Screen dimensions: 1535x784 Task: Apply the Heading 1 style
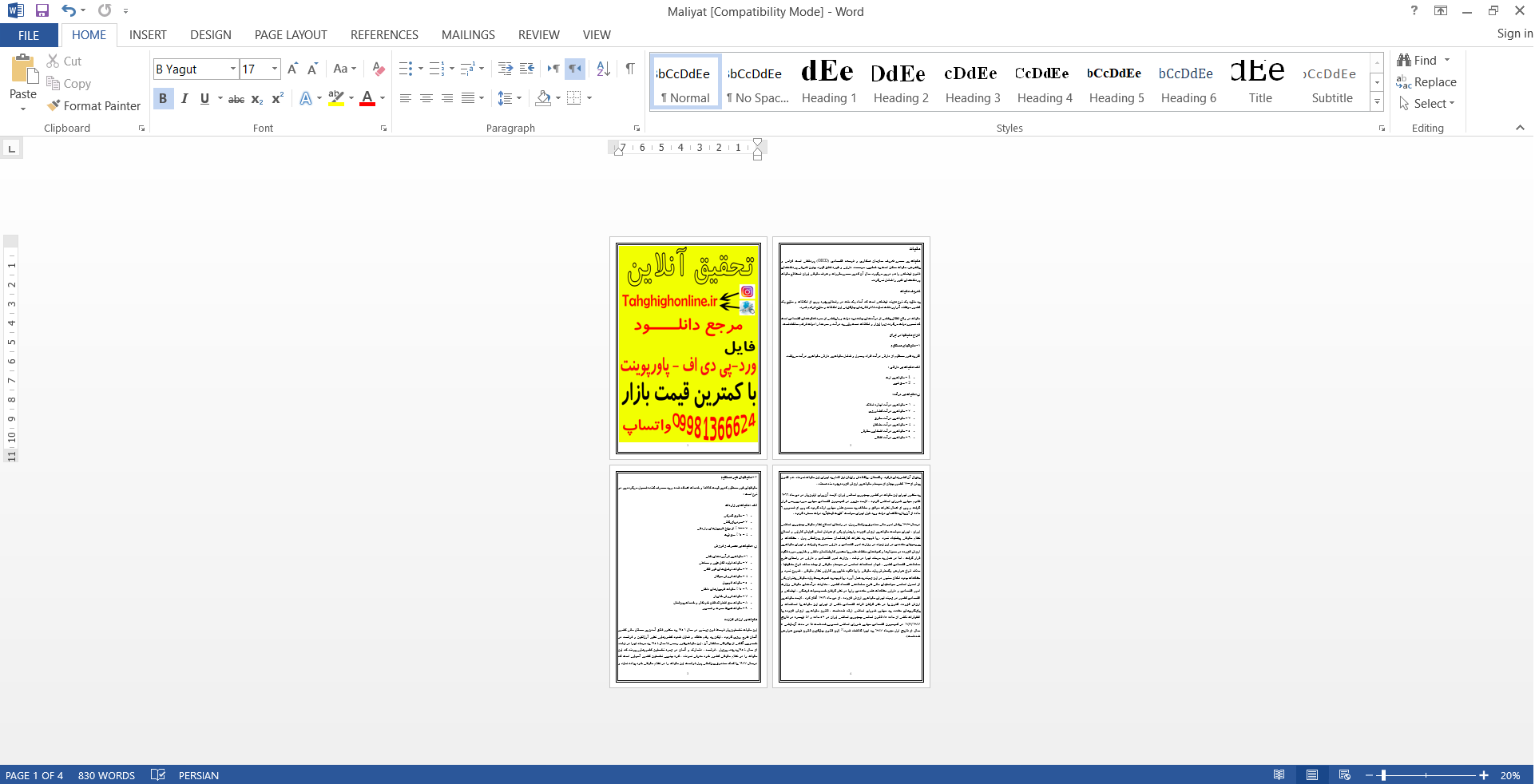(x=828, y=81)
